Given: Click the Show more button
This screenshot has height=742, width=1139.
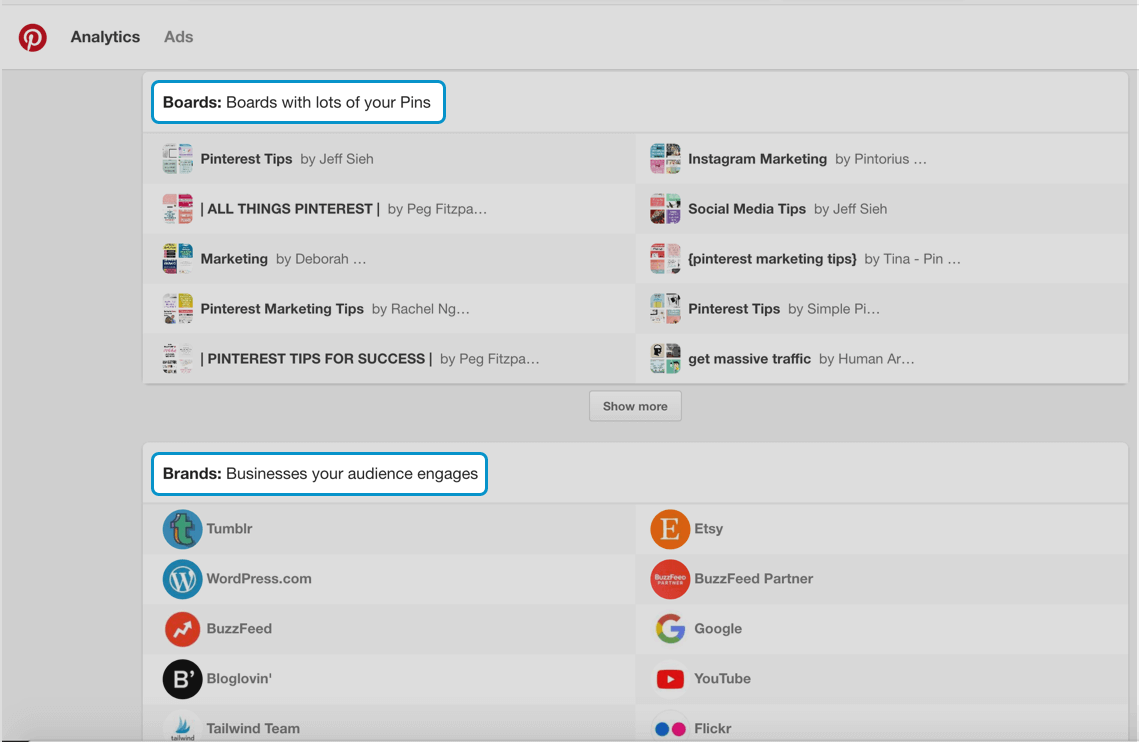Looking at the screenshot, I should (635, 406).
